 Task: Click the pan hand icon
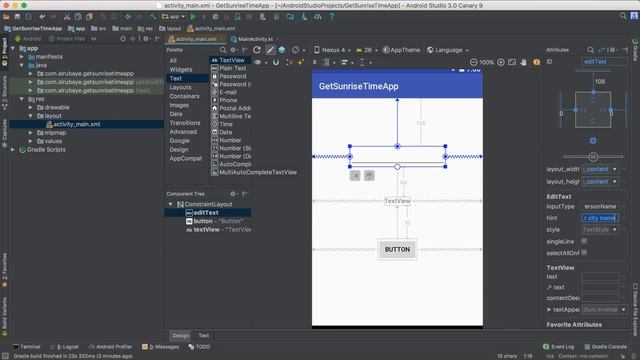pyautogui.click(x=524, y=62)
